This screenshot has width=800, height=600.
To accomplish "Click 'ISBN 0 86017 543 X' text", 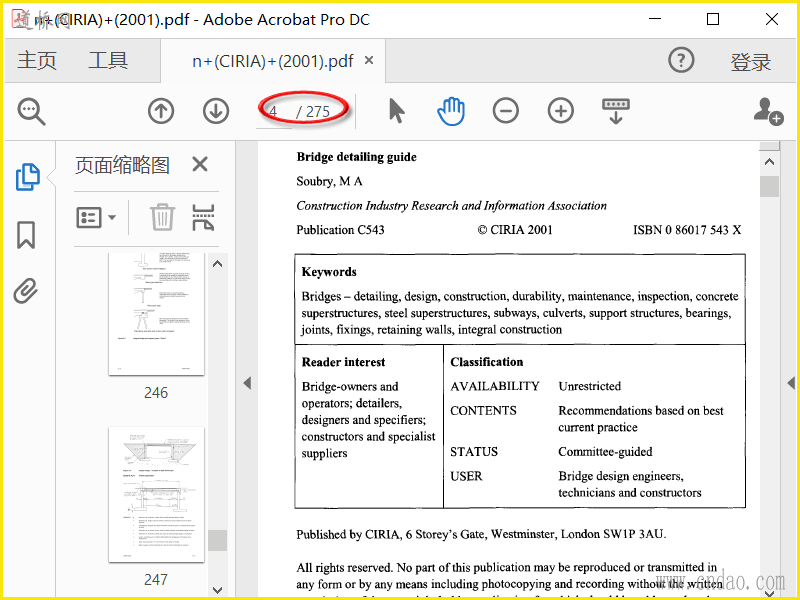I will click(687, 230).
